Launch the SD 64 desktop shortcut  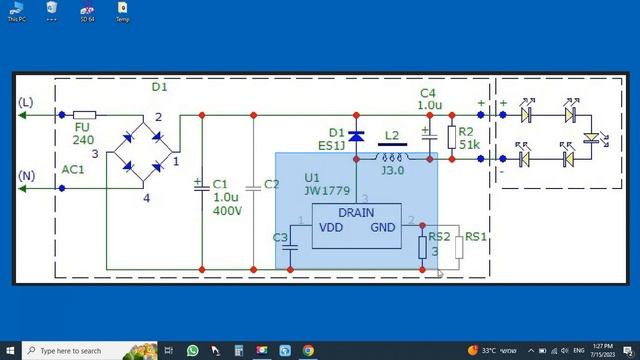(87, 12)
